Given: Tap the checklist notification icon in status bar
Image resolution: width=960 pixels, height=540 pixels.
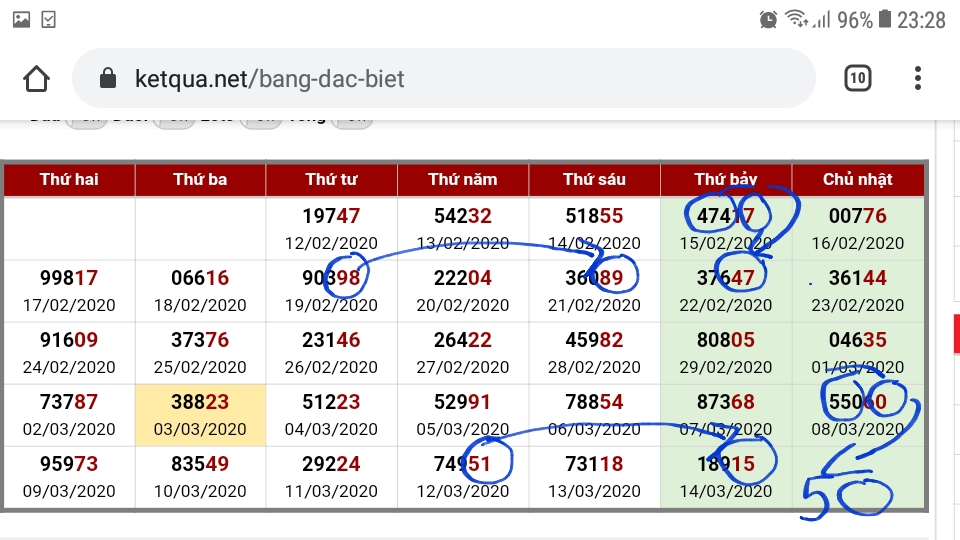Looking at the screenshot, I should click(48, 20).
